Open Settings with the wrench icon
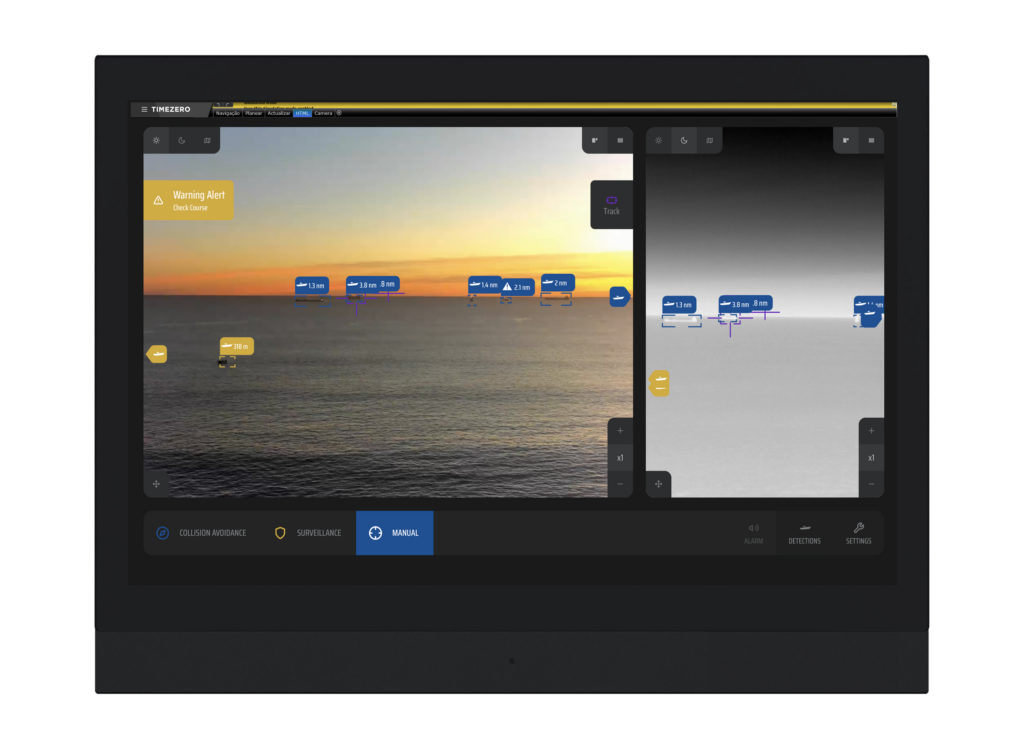Image resolution: width=1024 pixels, height=748 pixels. click(859, 533)
